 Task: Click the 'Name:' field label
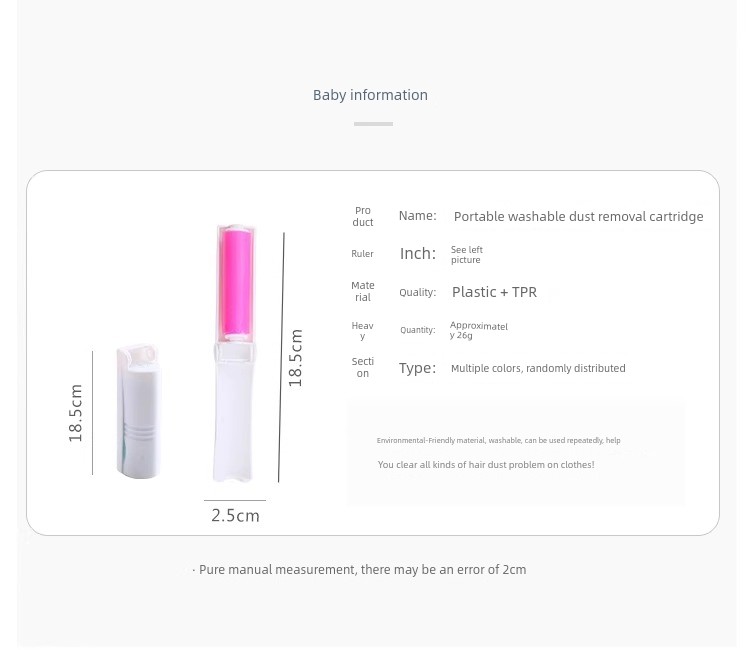tap(418, 216)
